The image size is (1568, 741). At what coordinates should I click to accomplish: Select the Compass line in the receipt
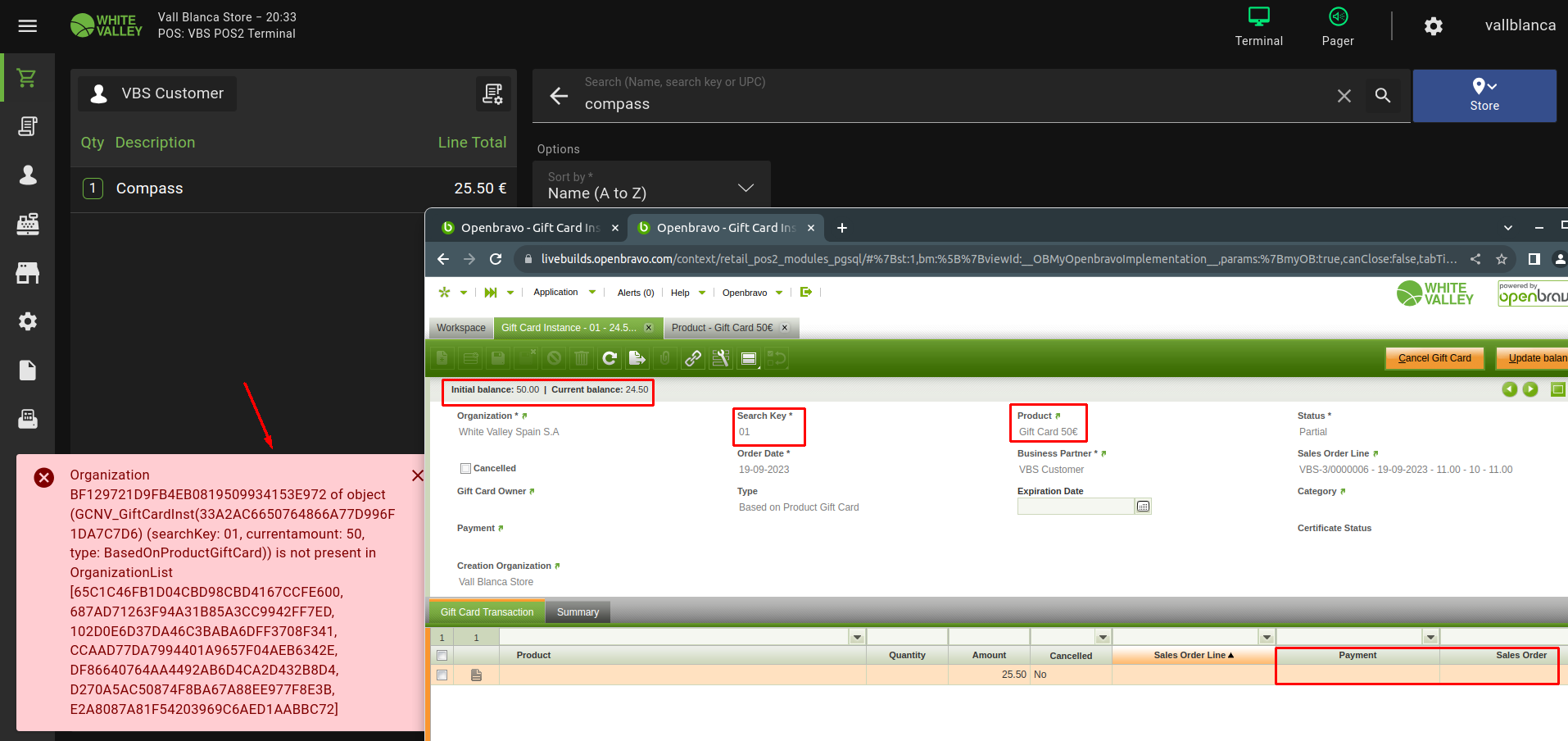293,189
